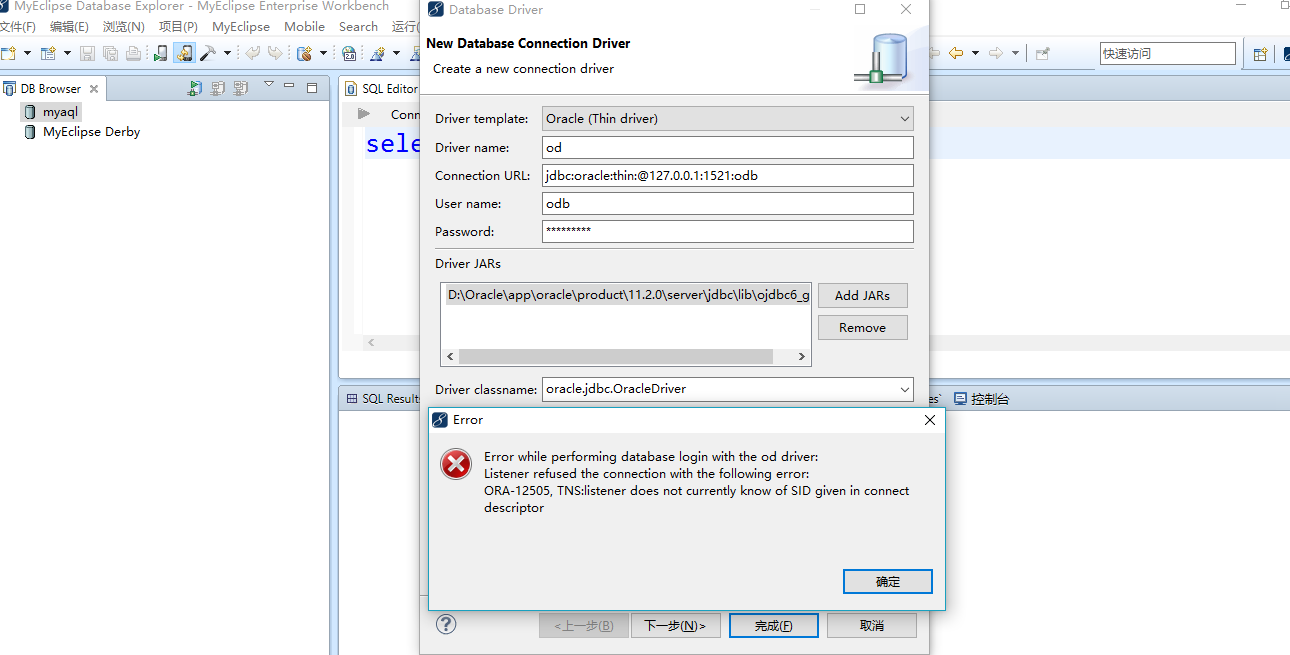The height and width of the screenshot is (655, 1290).
Task: Open the 编辑(E) menu
Action: click(69, 27)
